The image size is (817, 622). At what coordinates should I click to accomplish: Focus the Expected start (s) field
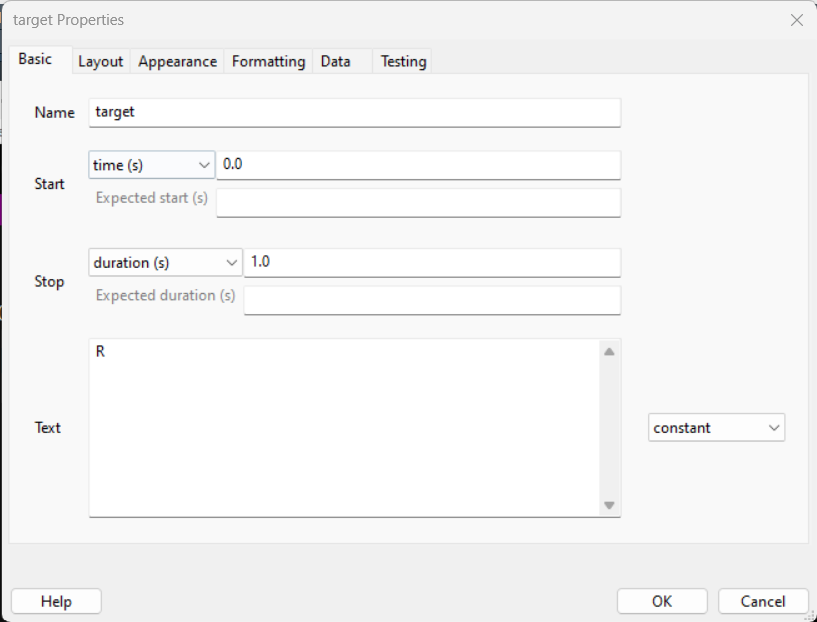pyautogui.click(x=418, y=203)
